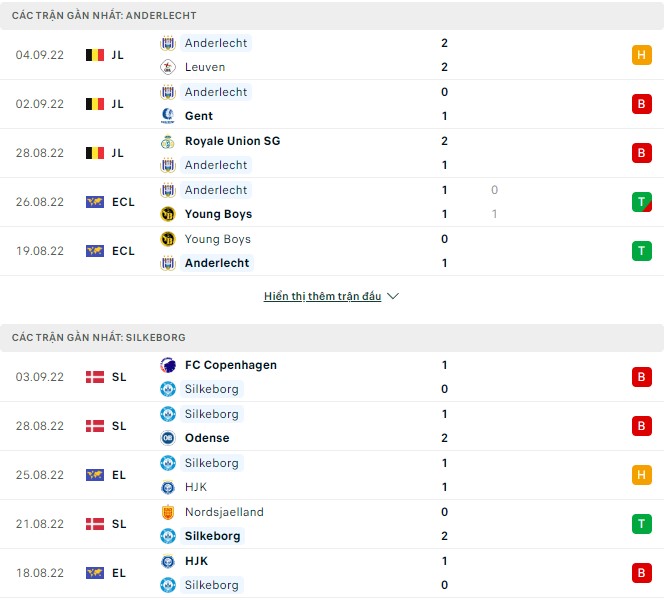Click the HJK crest in 25.08.22 match
The height and width of the screenshot is (600, 672).
coord(167,487)
